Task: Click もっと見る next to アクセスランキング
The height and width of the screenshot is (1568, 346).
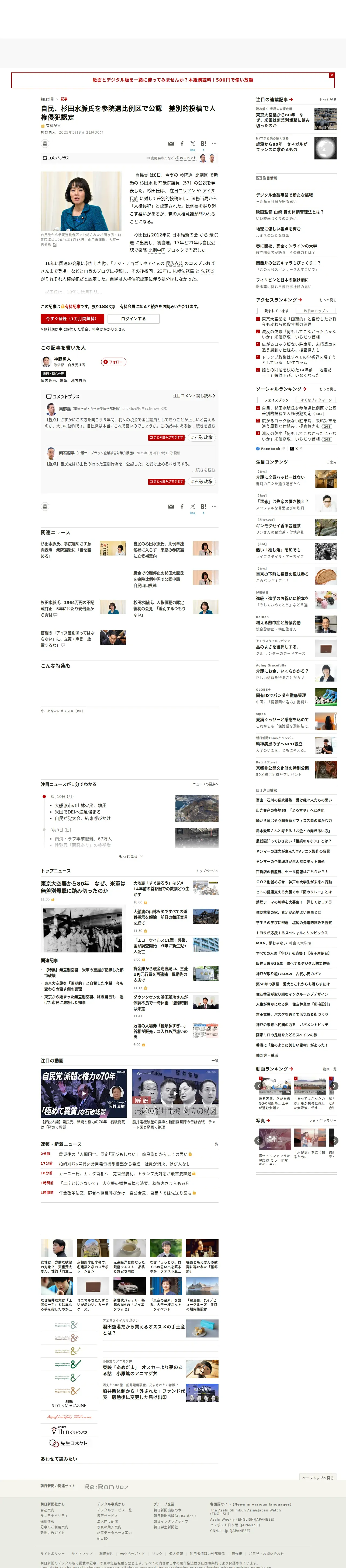Action: pos(327,300)
